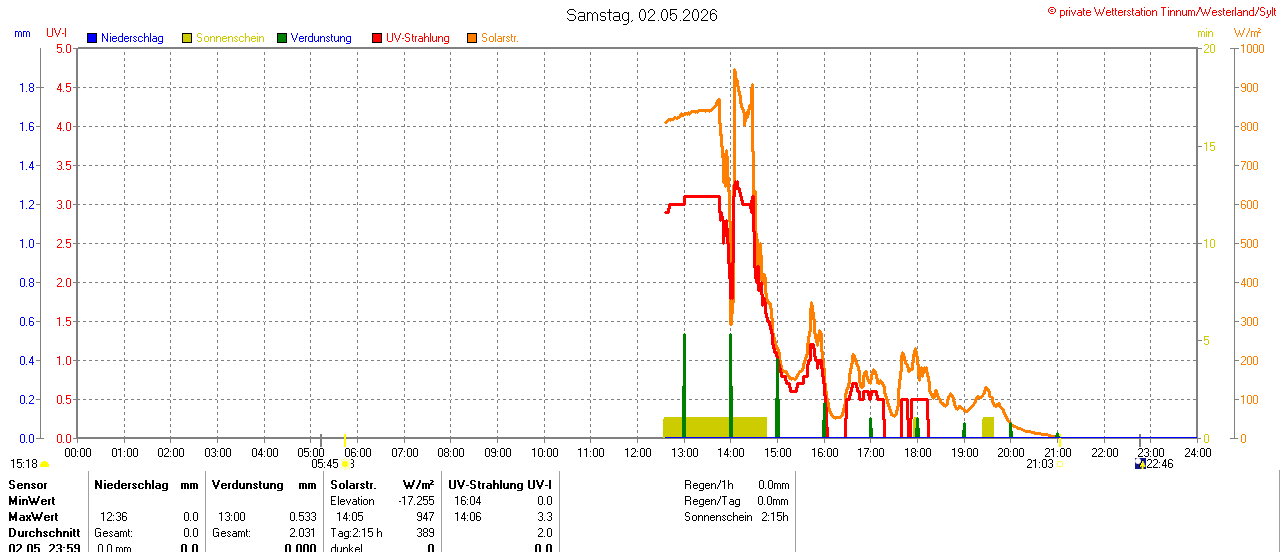Click the UV-I axis unit label
The width and height of the screenshot is (1280, 552).
click(x=57, y=33)
